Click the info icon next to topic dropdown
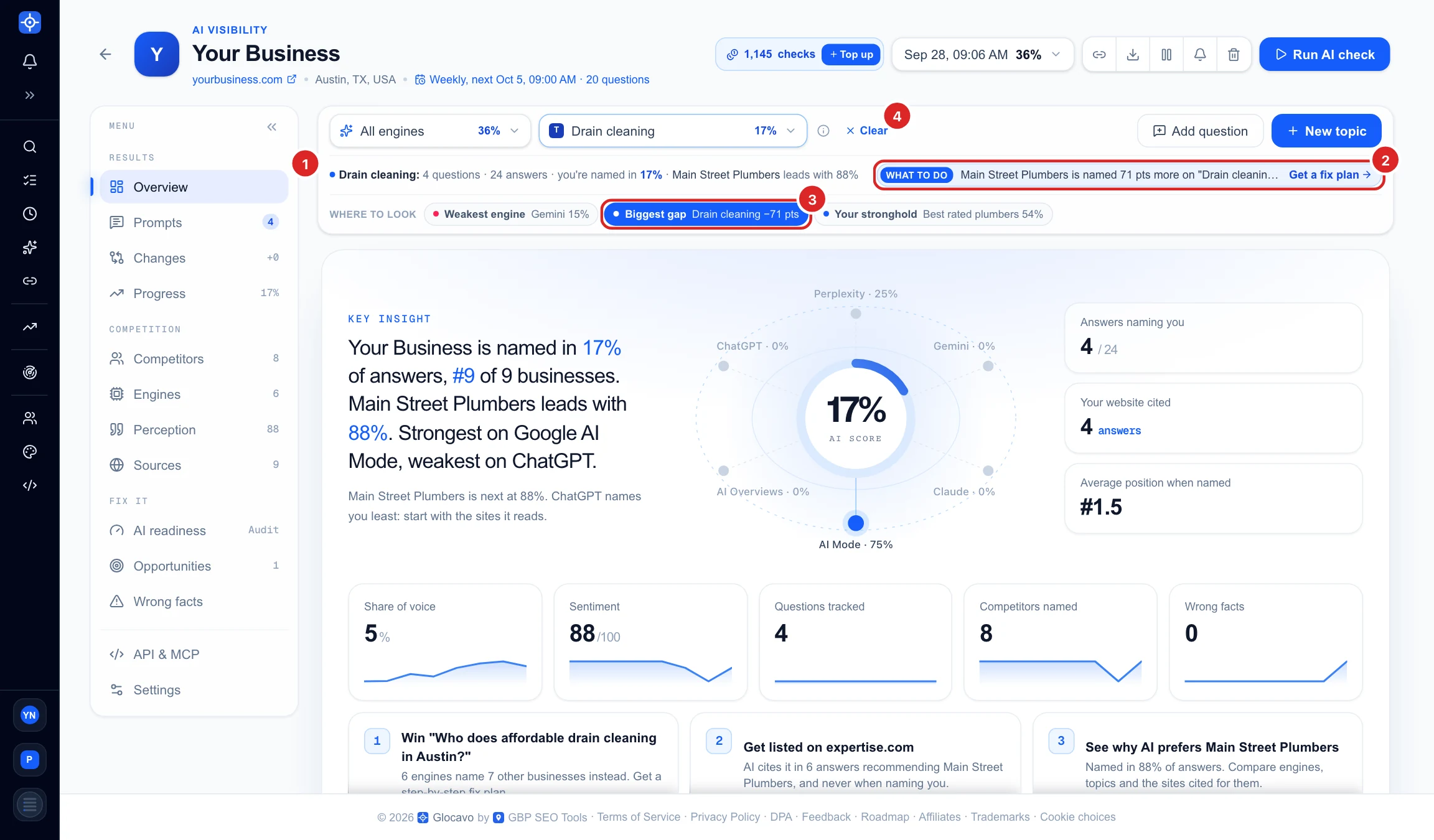The height and width of the screenshot is (840, 1434). click(823, 131)
